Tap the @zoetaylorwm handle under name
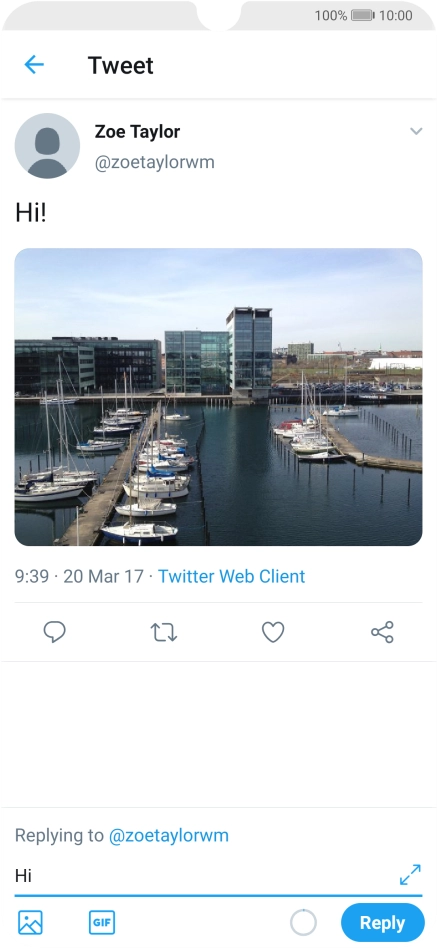The width and height of the screenshot is (437, 948). point(155,163)
